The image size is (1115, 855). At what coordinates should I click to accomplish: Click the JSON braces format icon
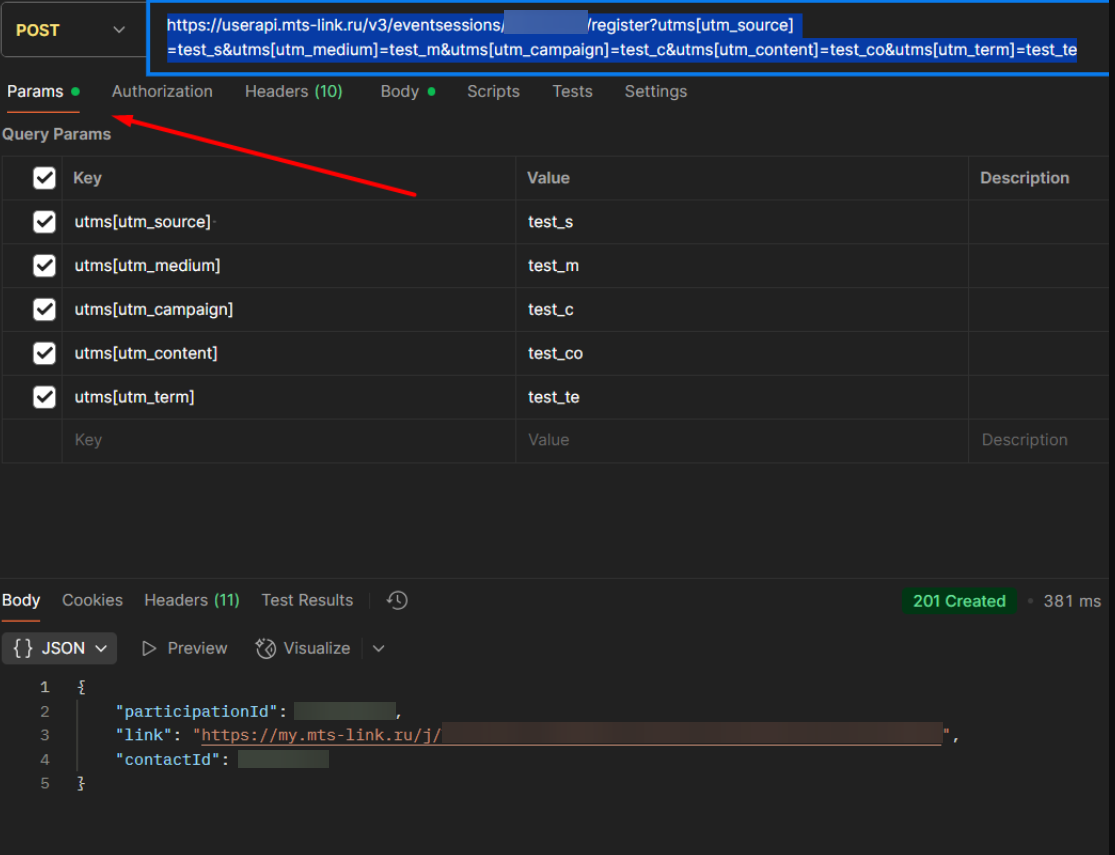tap(23, 648)
